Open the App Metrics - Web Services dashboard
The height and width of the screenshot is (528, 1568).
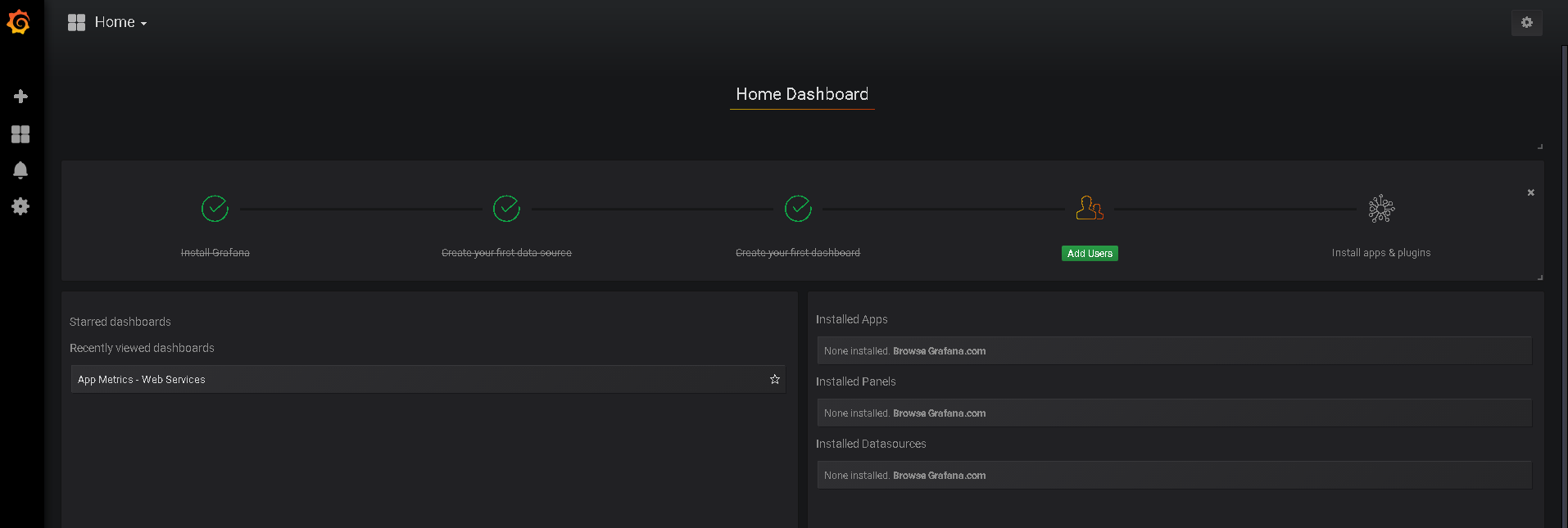pos(142,380)
